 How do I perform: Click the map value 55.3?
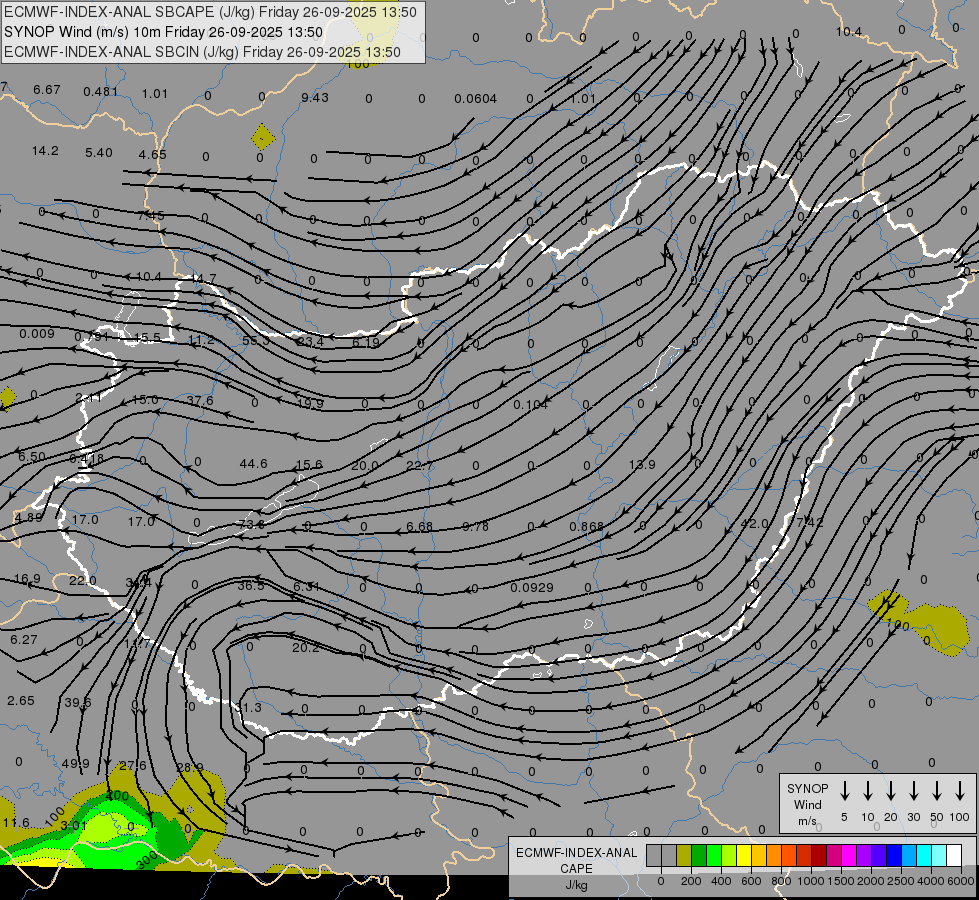tap(255, 340)
